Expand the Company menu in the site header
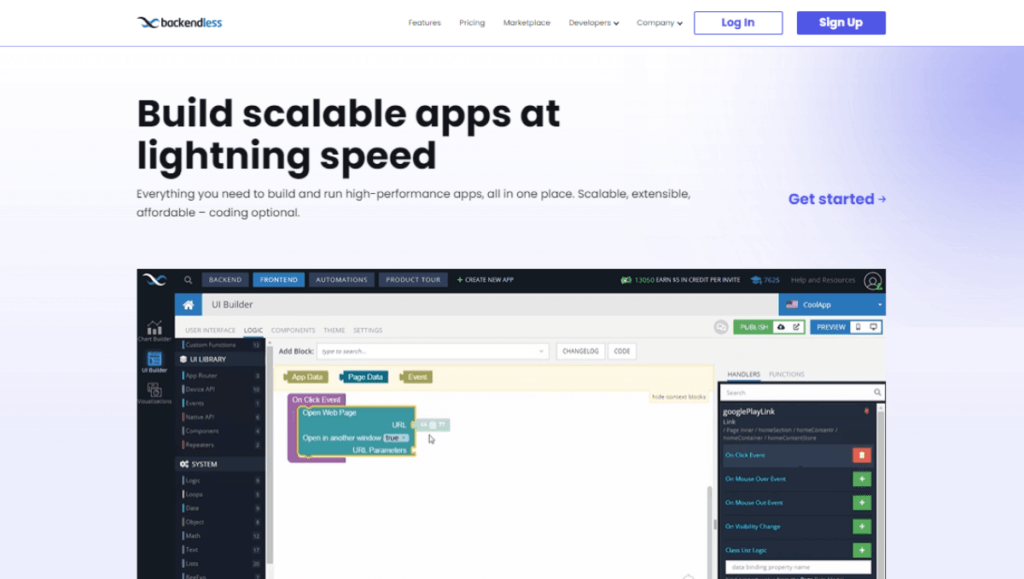The width and height of the screenshot is (1024, 579). click(659, 22)
